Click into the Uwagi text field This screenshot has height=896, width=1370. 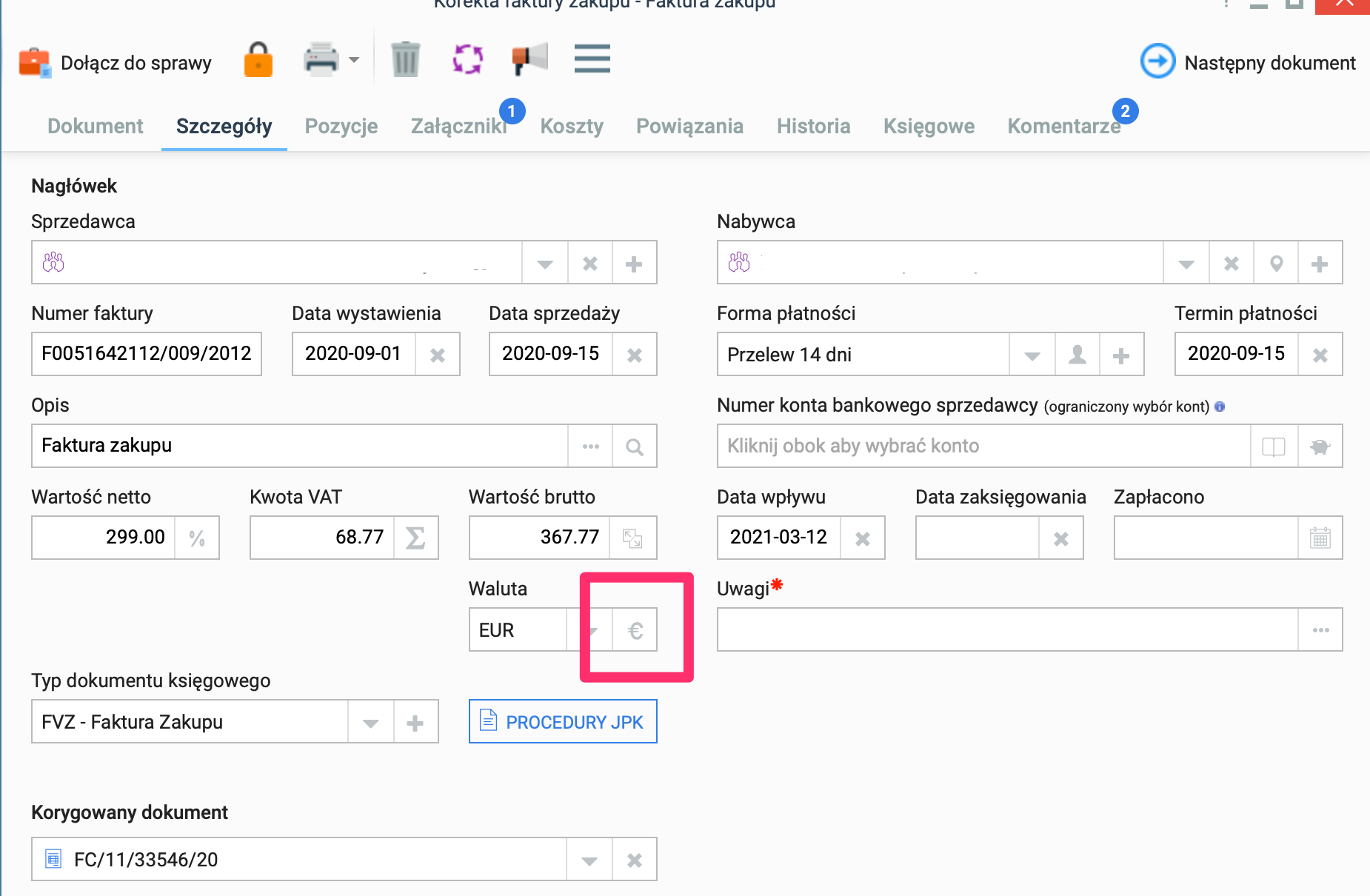point(1007,630)
